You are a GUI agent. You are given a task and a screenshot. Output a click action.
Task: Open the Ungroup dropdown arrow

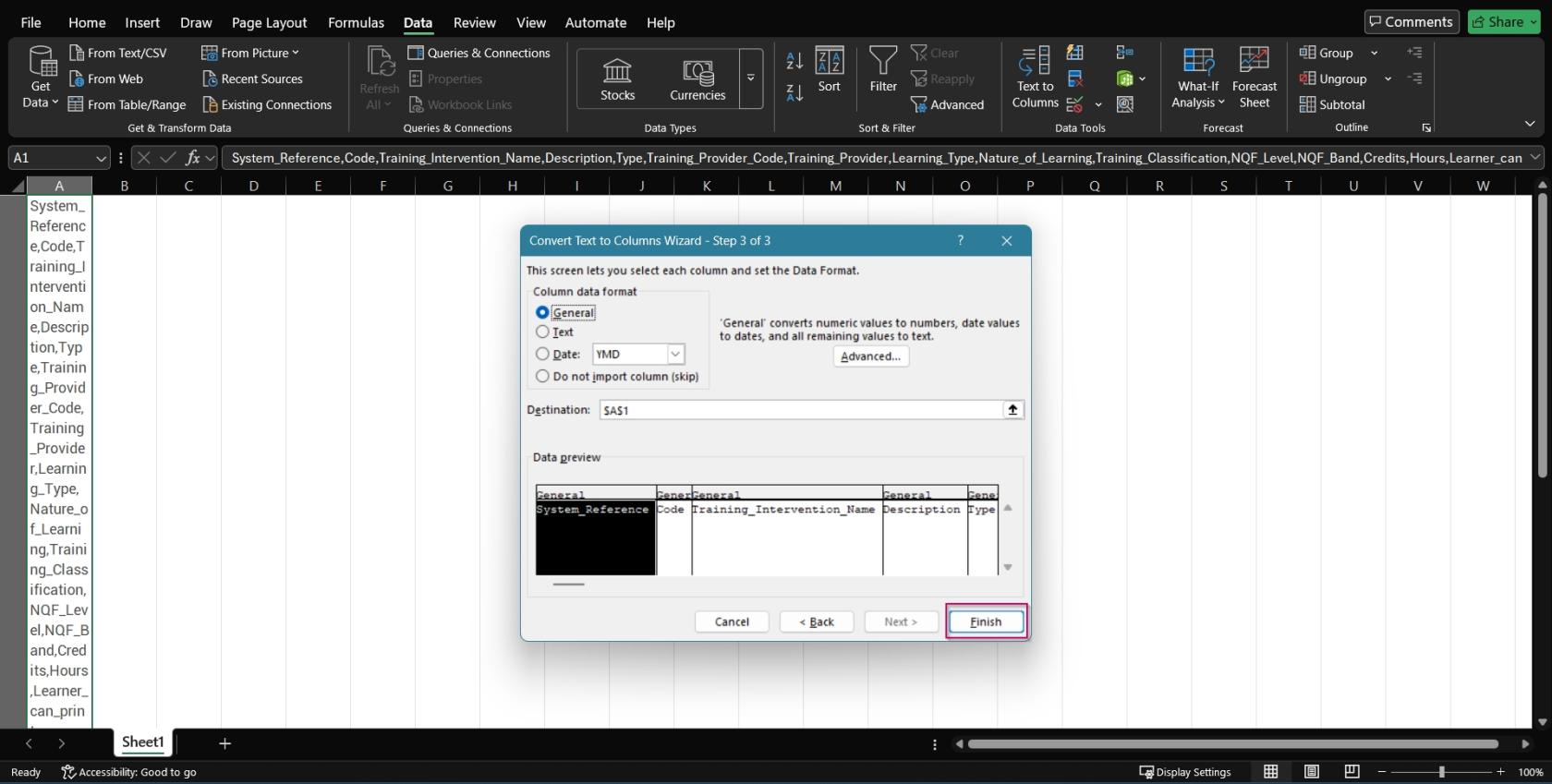[x=1388, y=78]
